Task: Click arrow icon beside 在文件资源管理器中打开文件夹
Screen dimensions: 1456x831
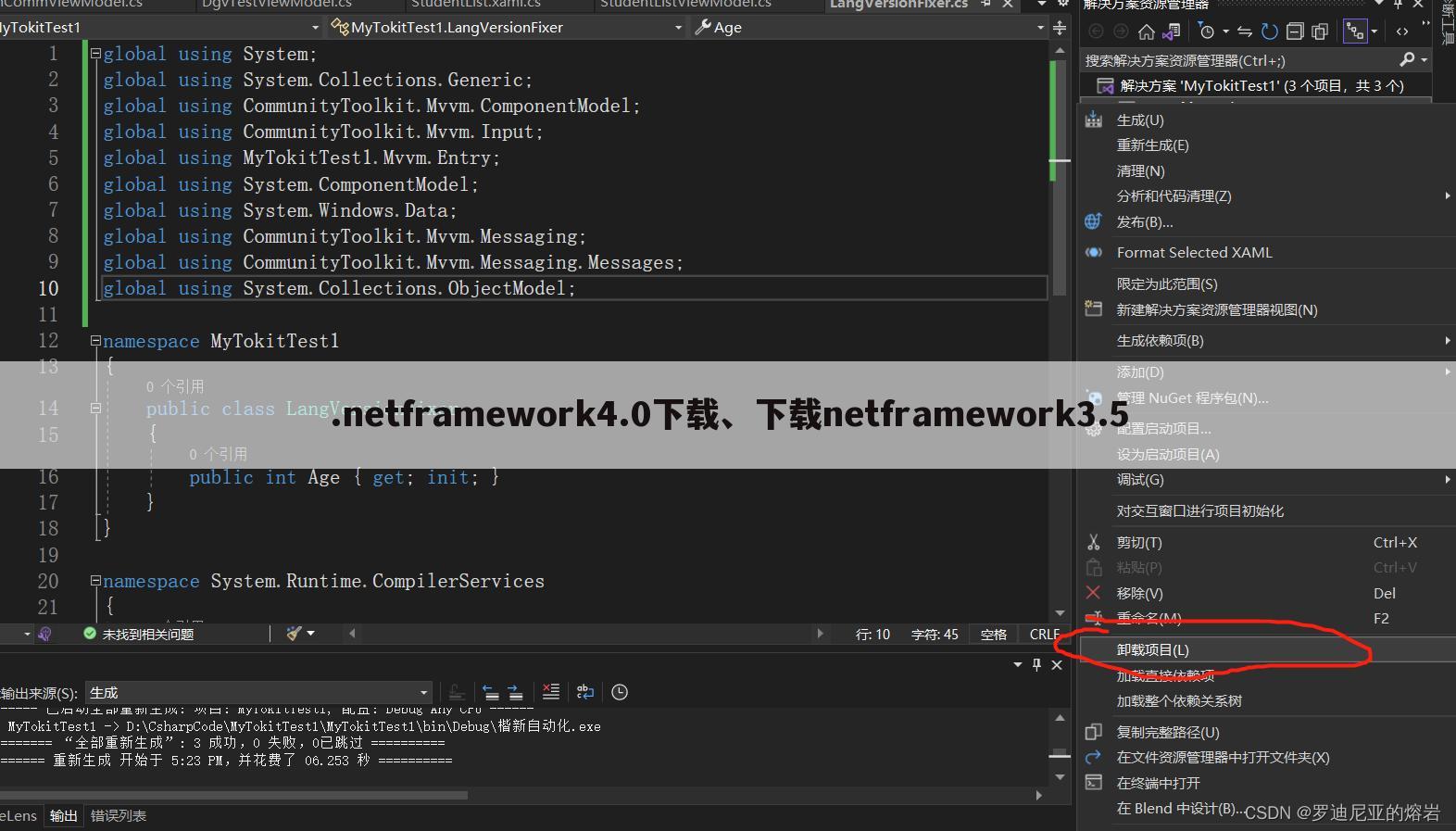Action: pyautogui.click(x=1094, y=757)
